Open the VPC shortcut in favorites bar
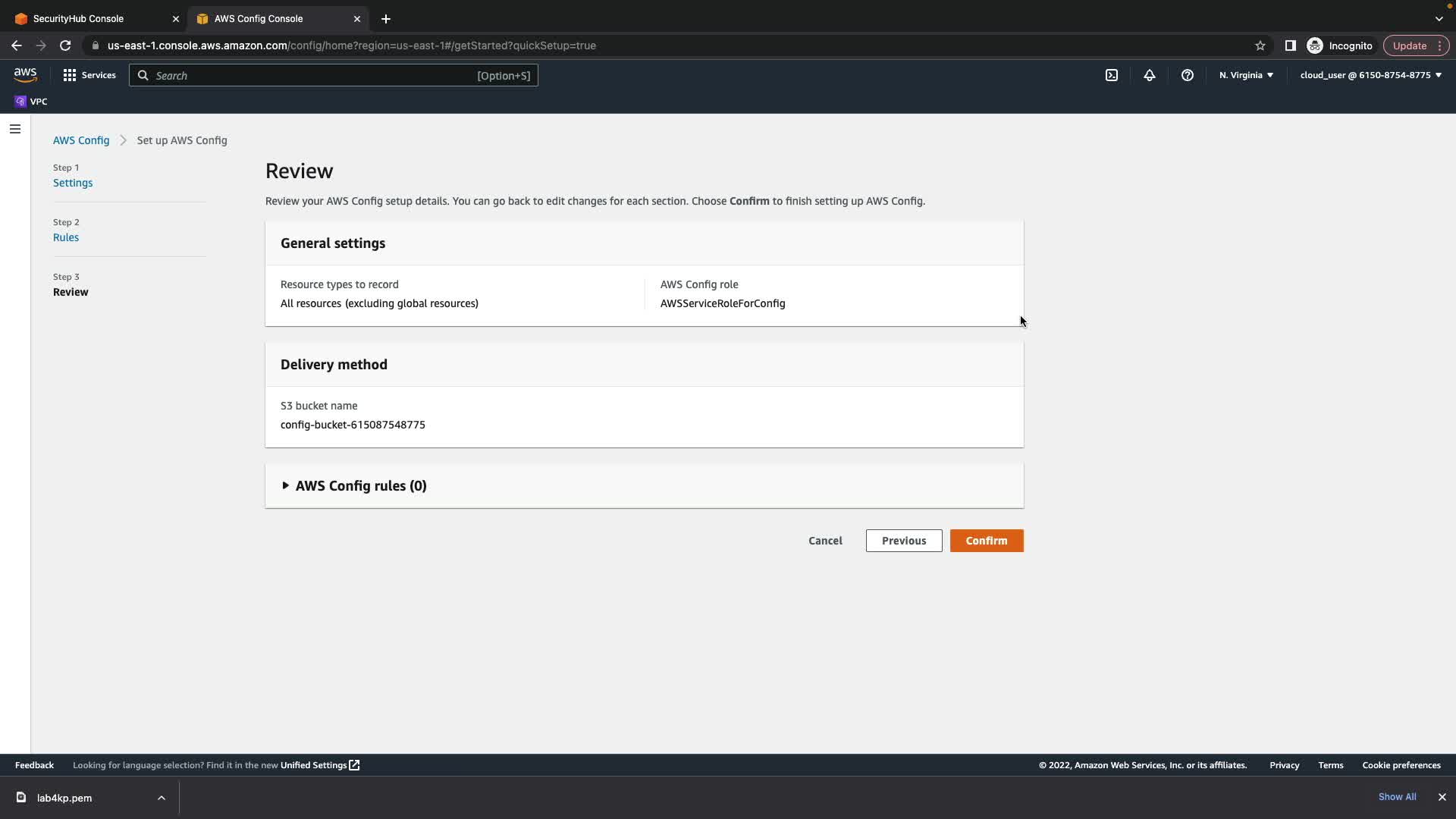The image size is (1456, 819). pyautogui.click(x=31, y=102)
